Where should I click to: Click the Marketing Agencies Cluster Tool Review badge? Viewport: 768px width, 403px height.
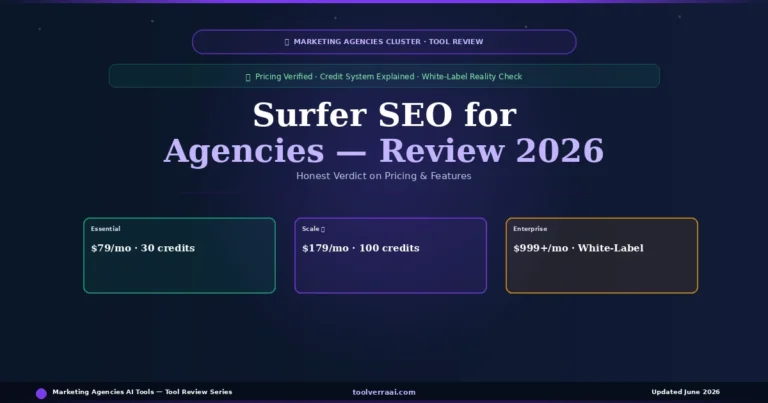[x=384, y=42]
